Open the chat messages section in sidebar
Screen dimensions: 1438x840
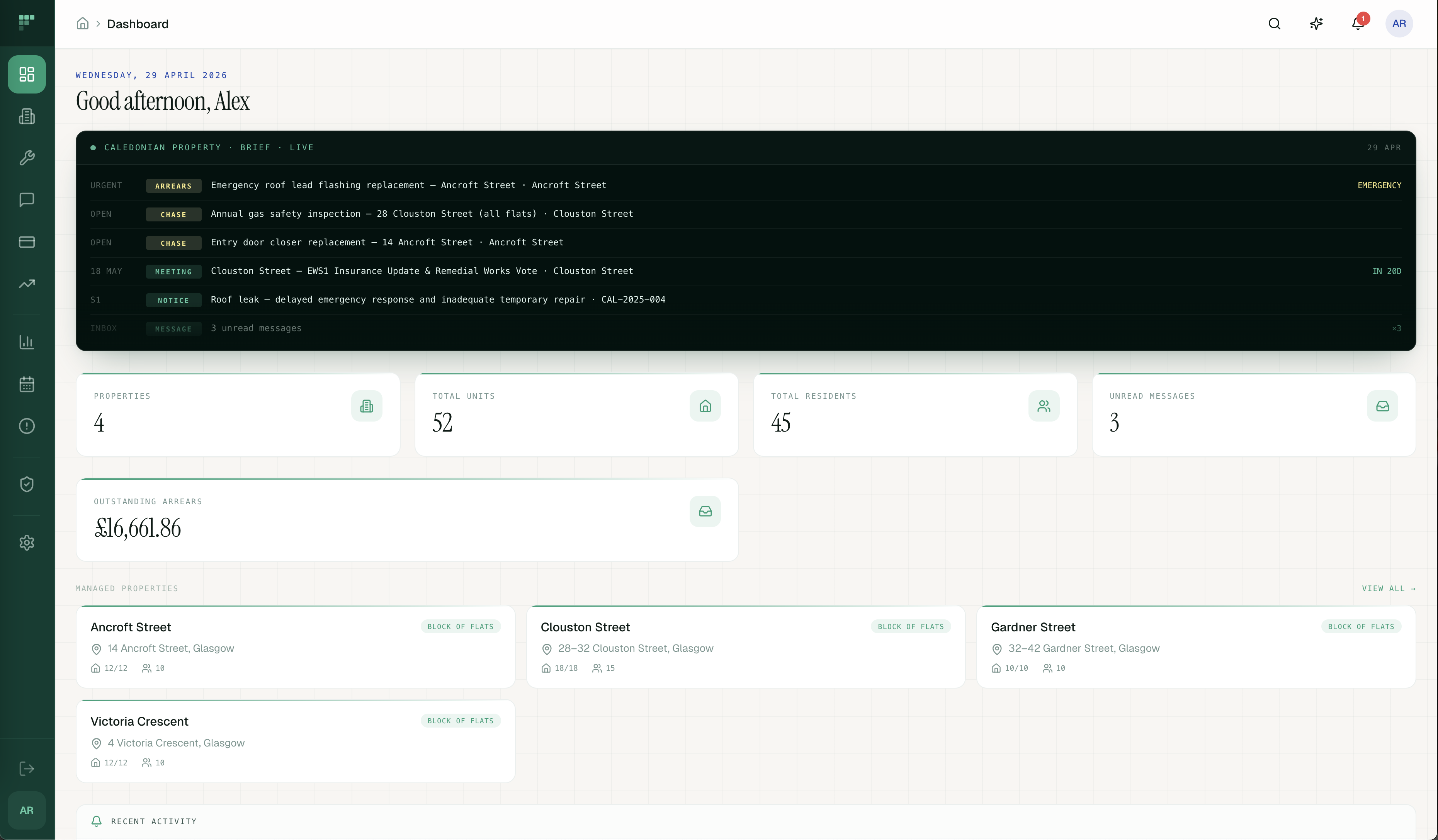pyautogui.click(x=26, y=200)
